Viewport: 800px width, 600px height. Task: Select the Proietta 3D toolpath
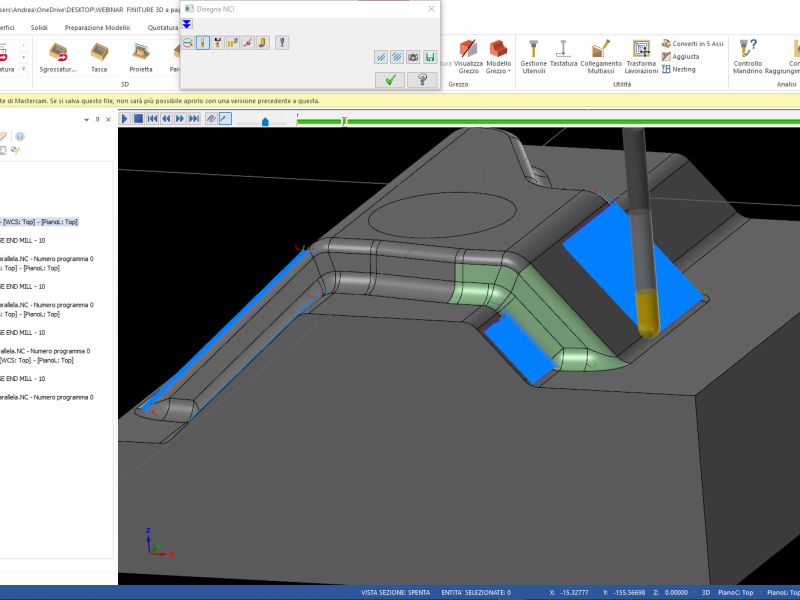click(x=141, y=58)
